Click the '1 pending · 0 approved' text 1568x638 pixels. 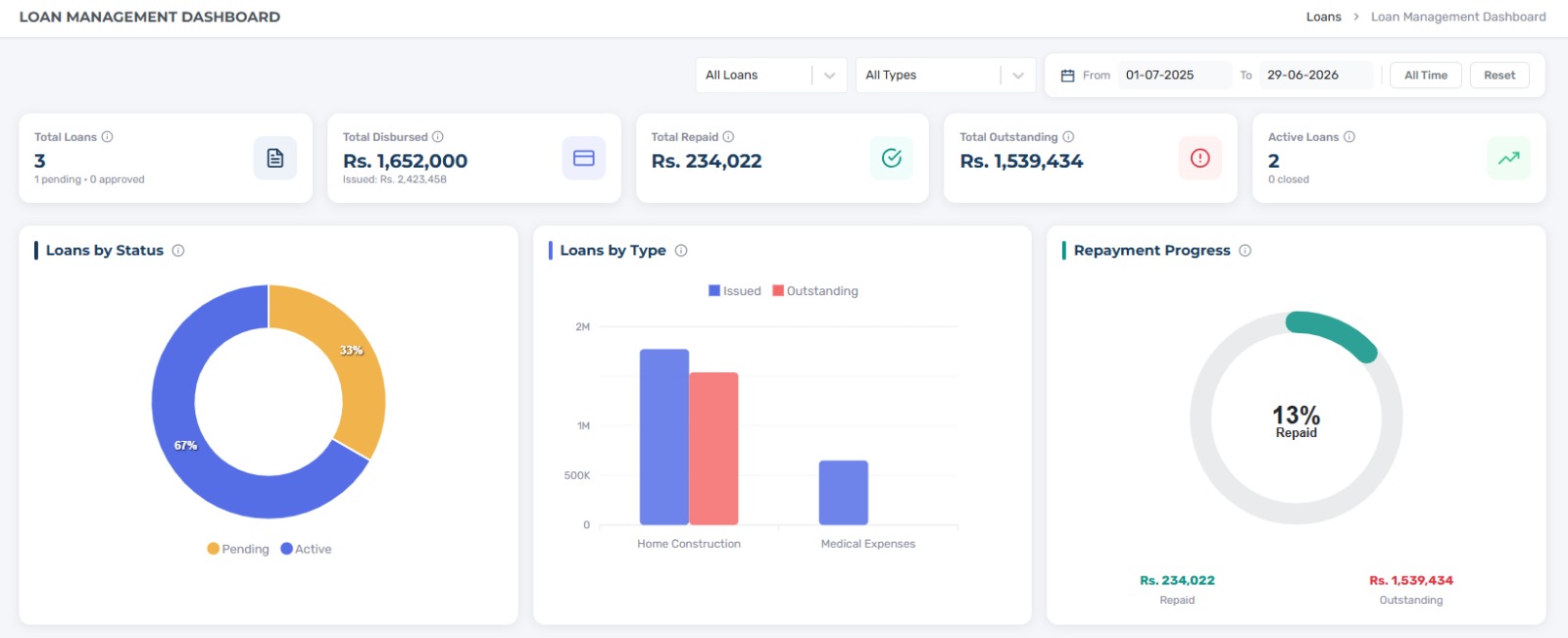(x=89, y=179)
